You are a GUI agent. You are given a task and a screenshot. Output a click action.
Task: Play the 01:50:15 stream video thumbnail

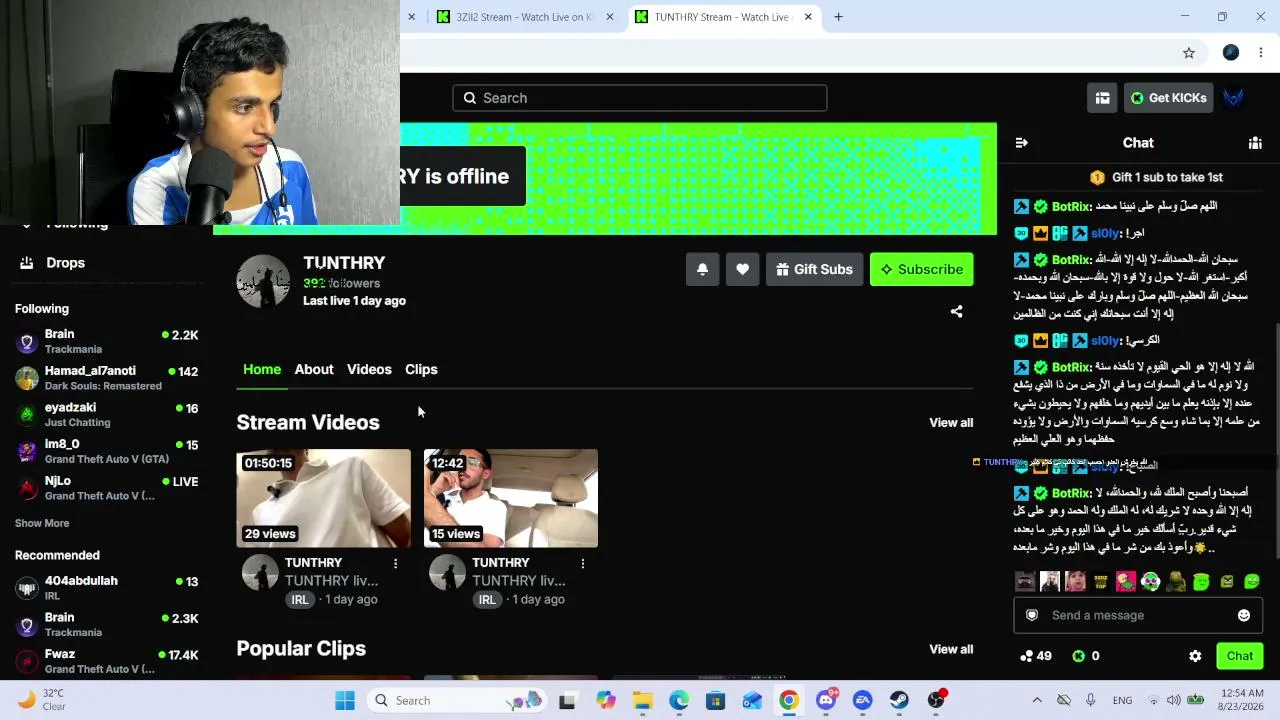tap(323, 498)
